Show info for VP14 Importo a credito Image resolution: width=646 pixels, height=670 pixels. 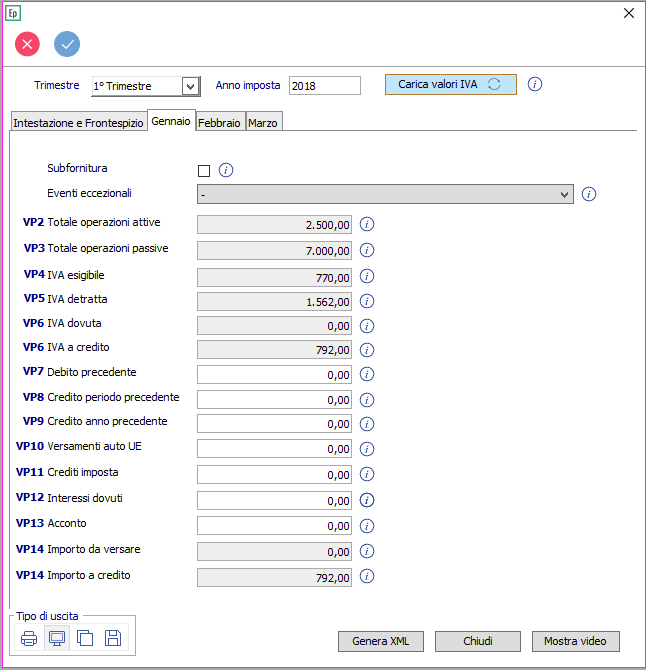click(367, 577)
